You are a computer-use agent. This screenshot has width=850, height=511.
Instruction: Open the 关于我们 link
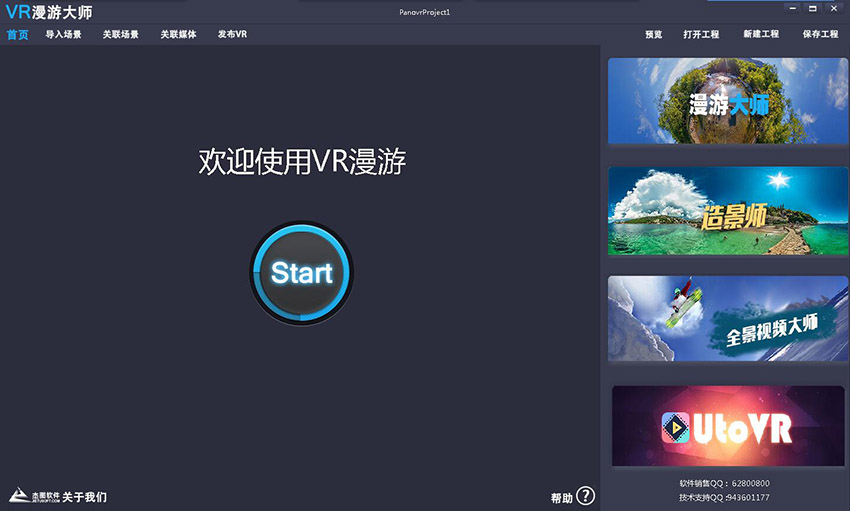tap(84, 497)
